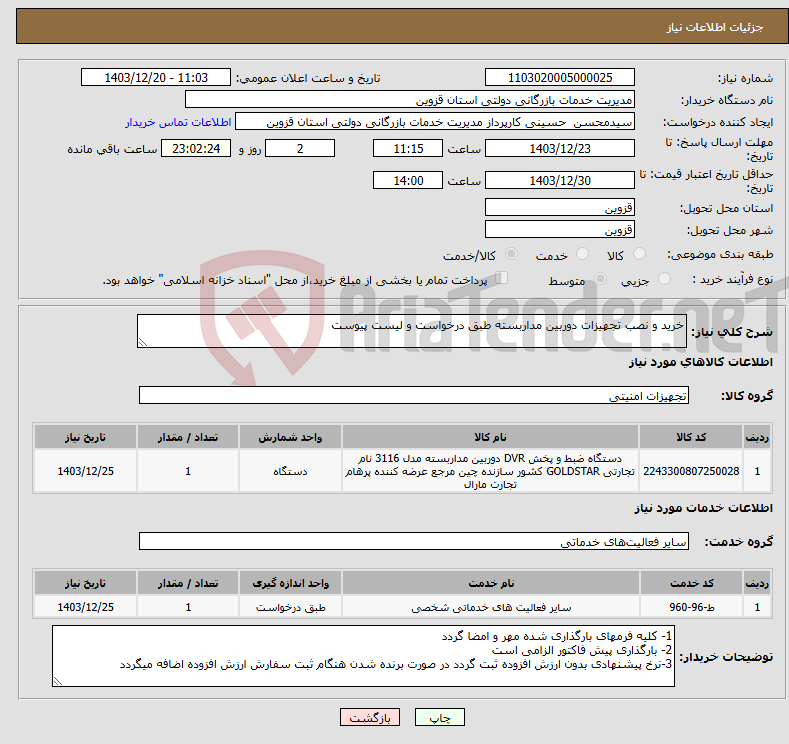Click the واحد اندازه گیری column header
Image resolution: width=789 pixels, height=744 pixels.
290,583
